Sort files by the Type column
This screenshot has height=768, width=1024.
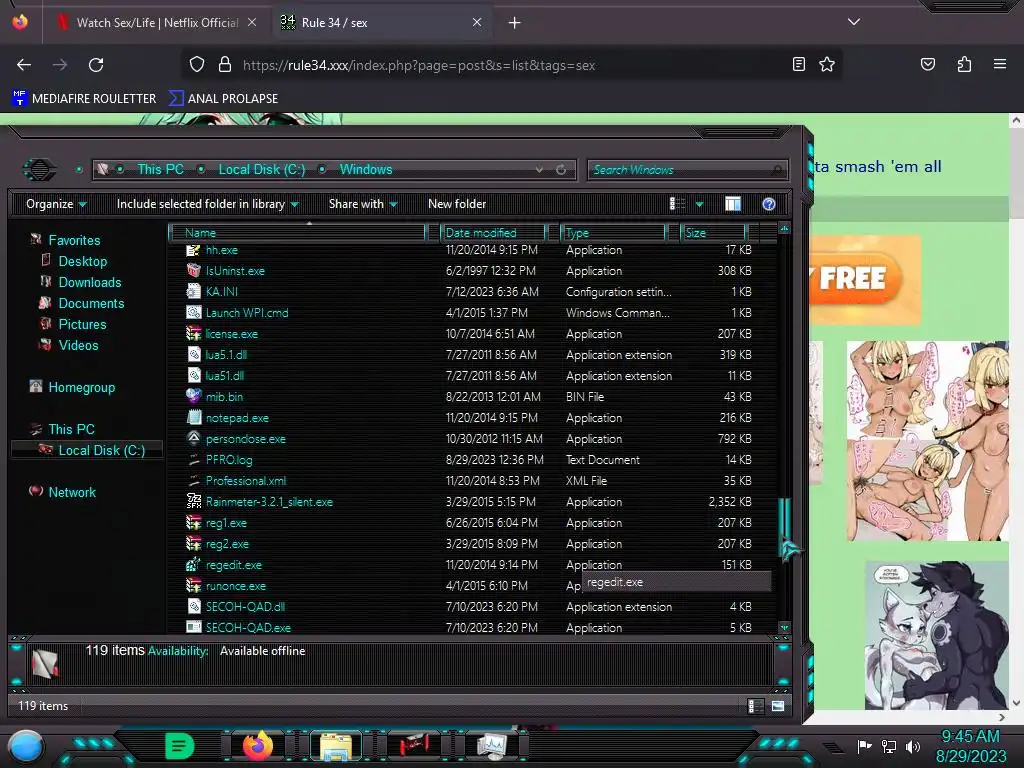click(613, 232)
